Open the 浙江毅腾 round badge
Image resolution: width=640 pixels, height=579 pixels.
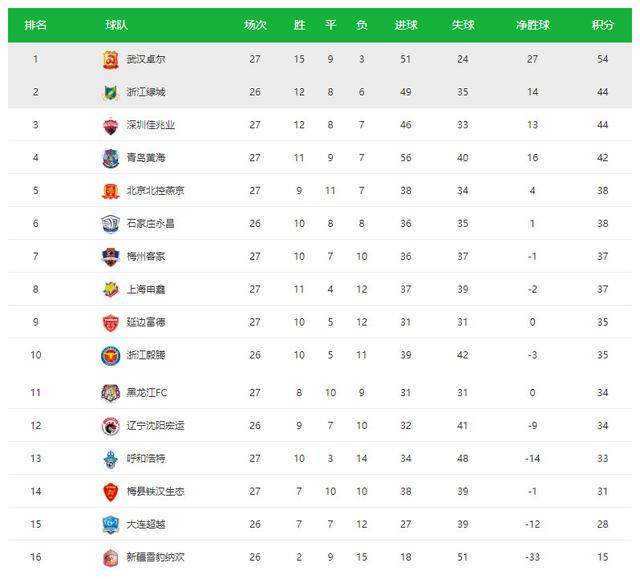click(x=110, y=356)
